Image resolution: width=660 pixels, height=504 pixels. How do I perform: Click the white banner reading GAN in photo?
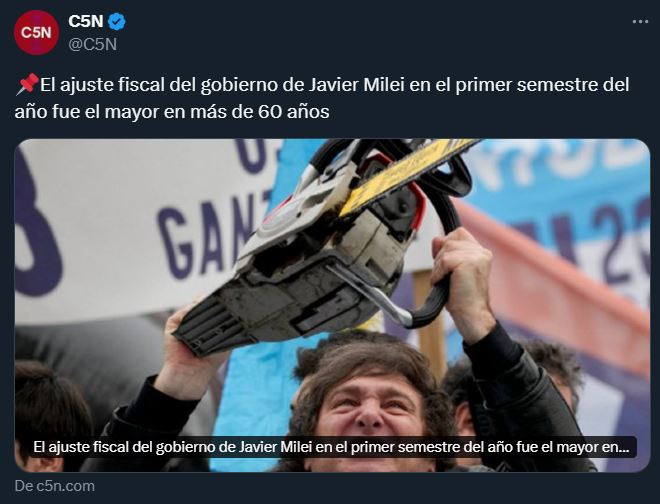(x=143, y=227)
